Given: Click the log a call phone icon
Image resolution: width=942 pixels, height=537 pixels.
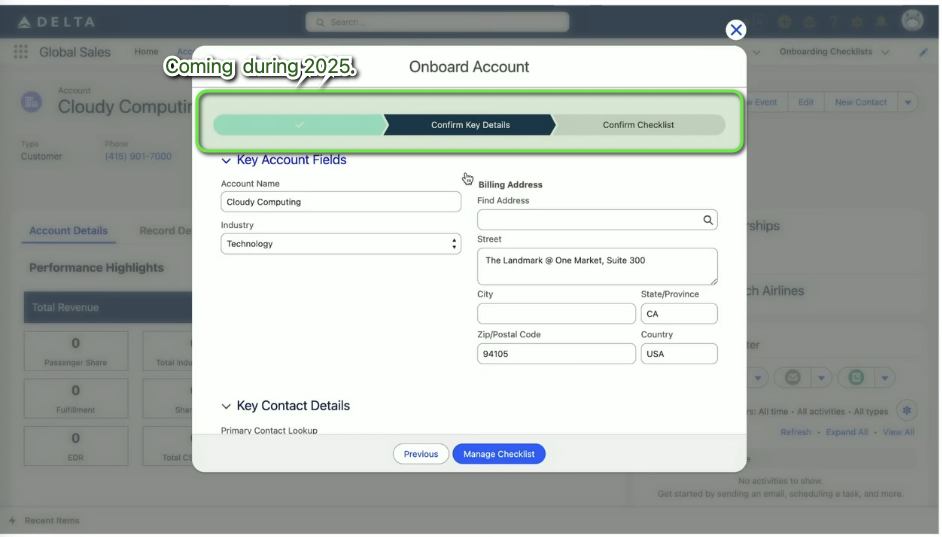Looking at the screenshot, I should point(856,378).
